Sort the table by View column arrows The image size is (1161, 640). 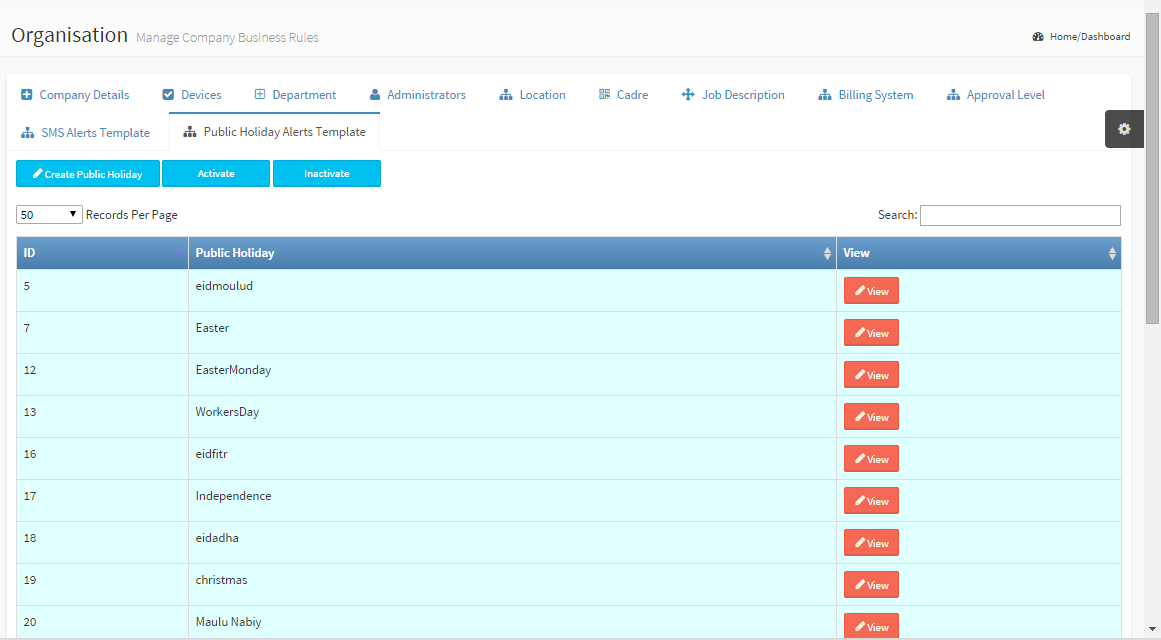1112,254
